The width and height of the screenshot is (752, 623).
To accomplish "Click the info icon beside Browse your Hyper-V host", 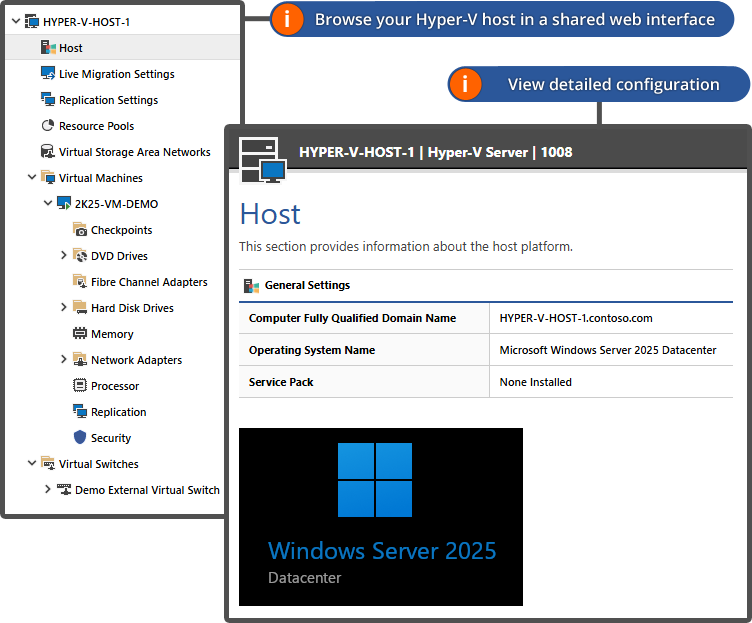I will pos(287,19).
